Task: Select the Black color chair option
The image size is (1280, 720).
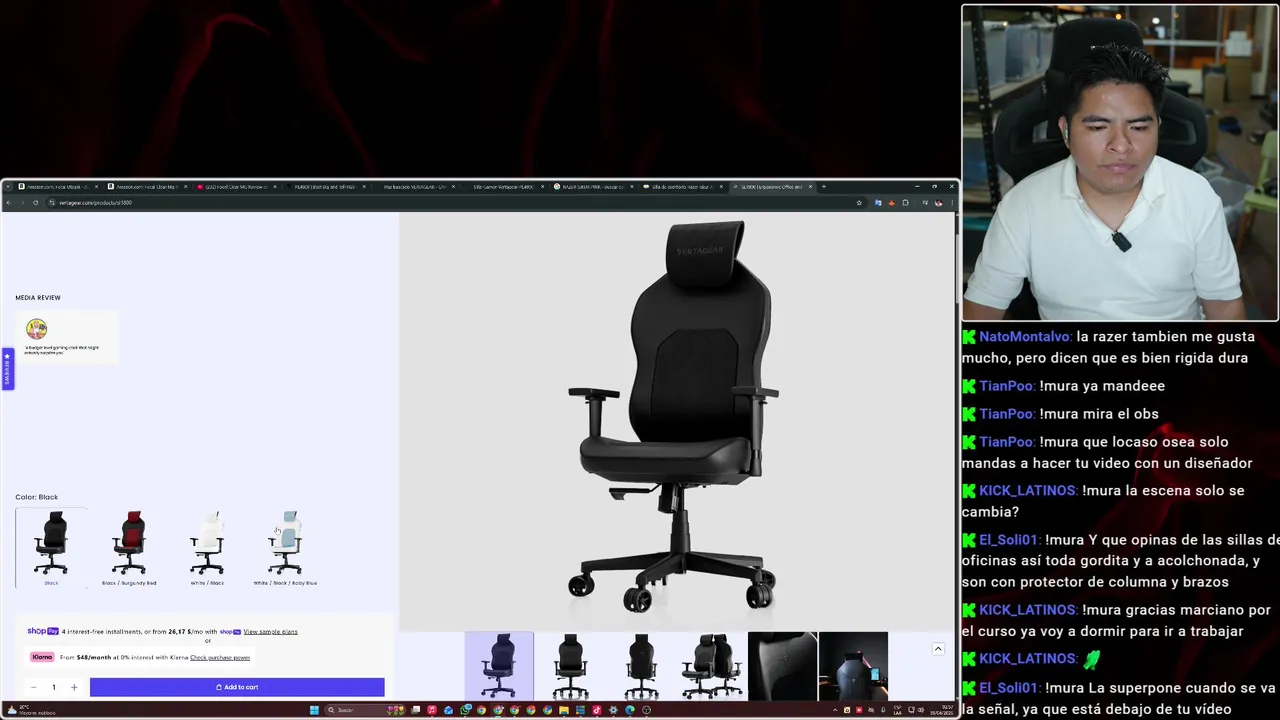Action: point(51,548)
